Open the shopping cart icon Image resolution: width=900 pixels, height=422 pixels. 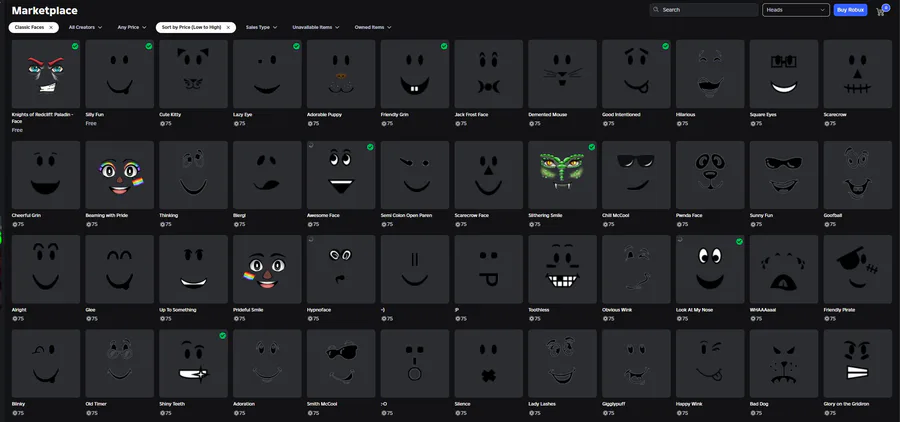pyautogui.click(x=880, y=11)
